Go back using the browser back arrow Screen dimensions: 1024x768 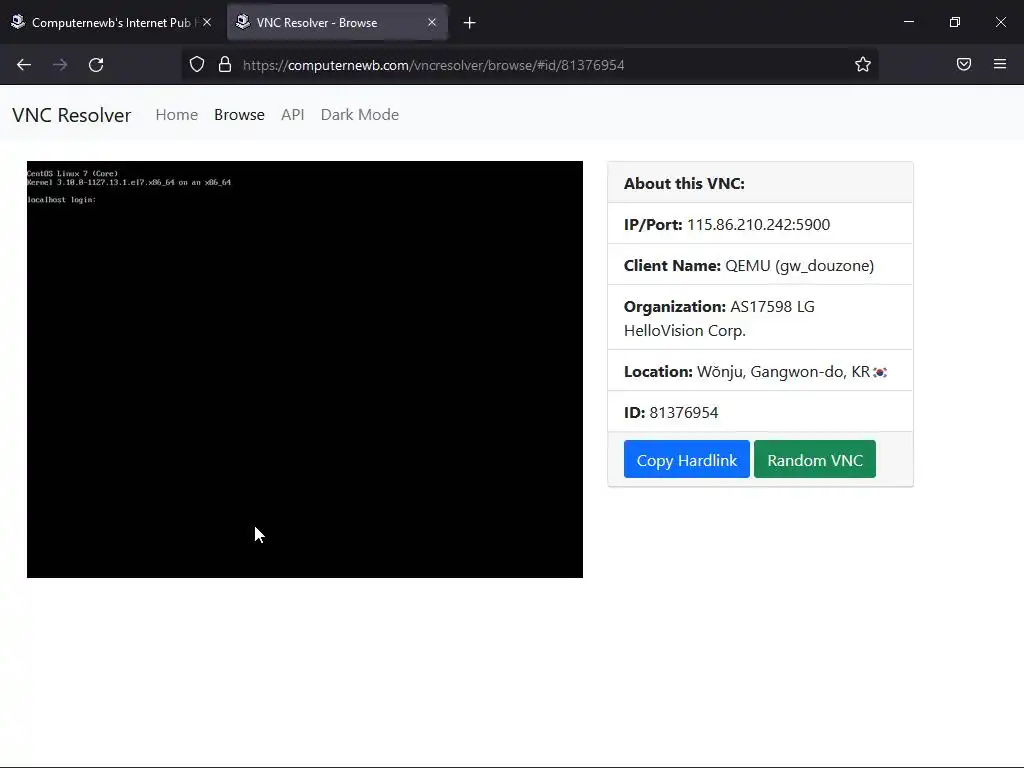pos(24,65)
